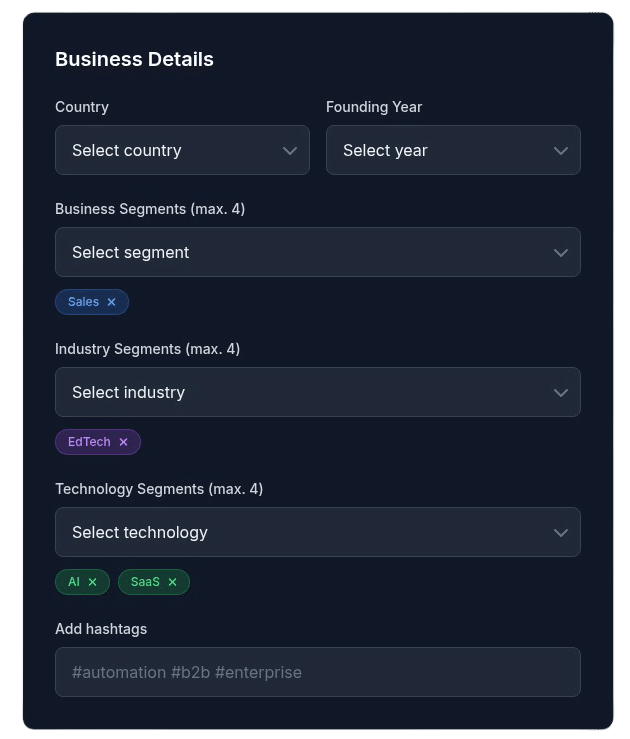
Task: Click the chevron in the technology dropdown
Action: point(561,533)
